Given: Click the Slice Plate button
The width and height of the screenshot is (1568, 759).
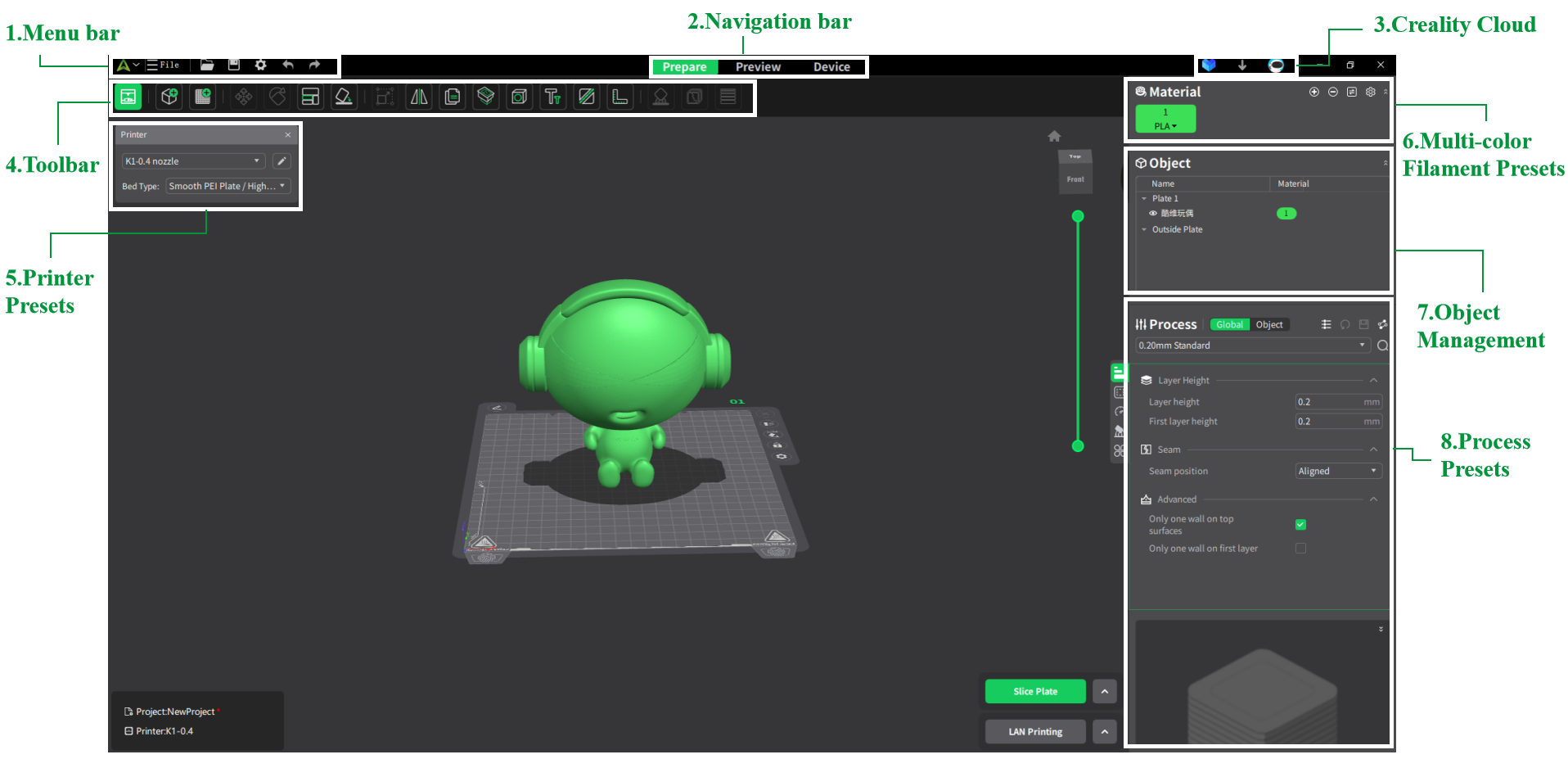Looking at the screenshot, I should [x=1034, y=691].
